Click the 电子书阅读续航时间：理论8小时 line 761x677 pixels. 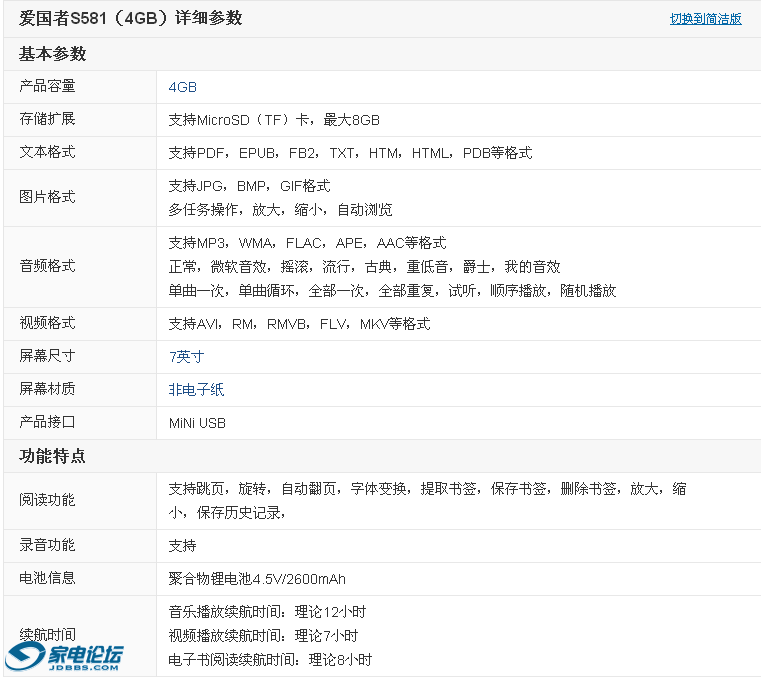pos(270,660)
